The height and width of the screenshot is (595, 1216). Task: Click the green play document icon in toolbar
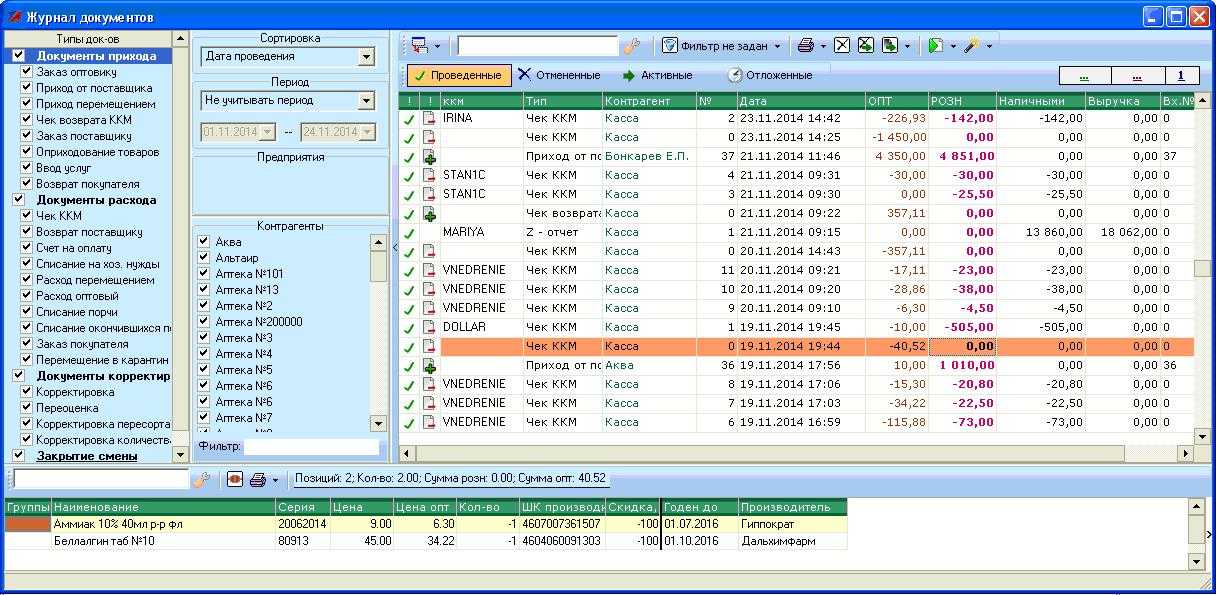(x=936, y=46)
